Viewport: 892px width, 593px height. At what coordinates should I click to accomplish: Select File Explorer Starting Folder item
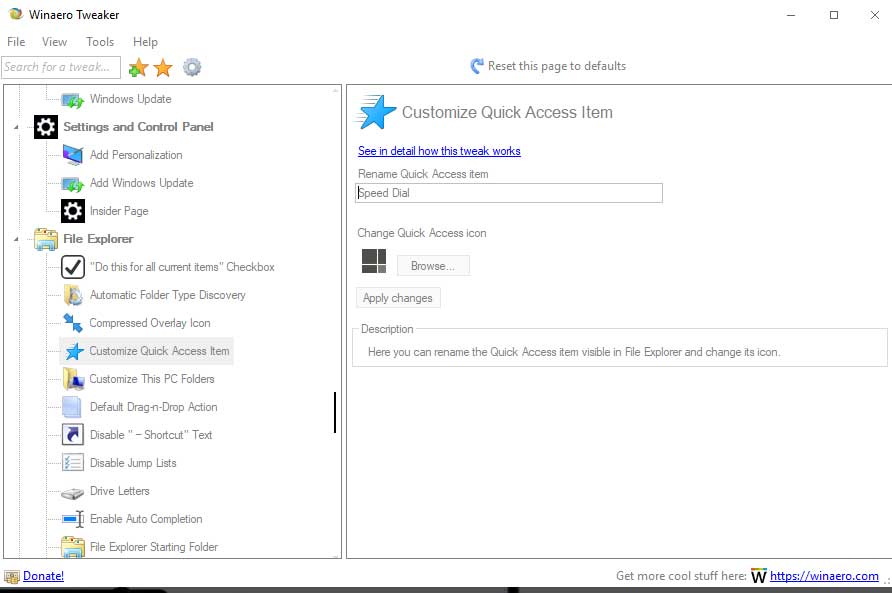tap(154, 547)
